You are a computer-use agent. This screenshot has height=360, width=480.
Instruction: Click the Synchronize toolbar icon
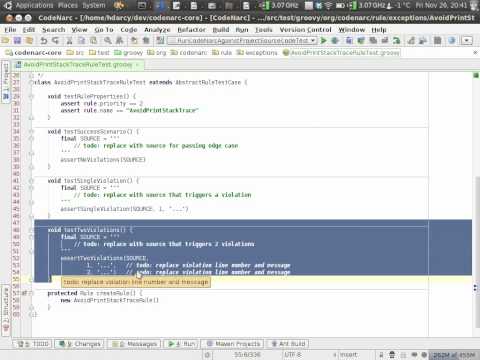(x=29, y=41)
